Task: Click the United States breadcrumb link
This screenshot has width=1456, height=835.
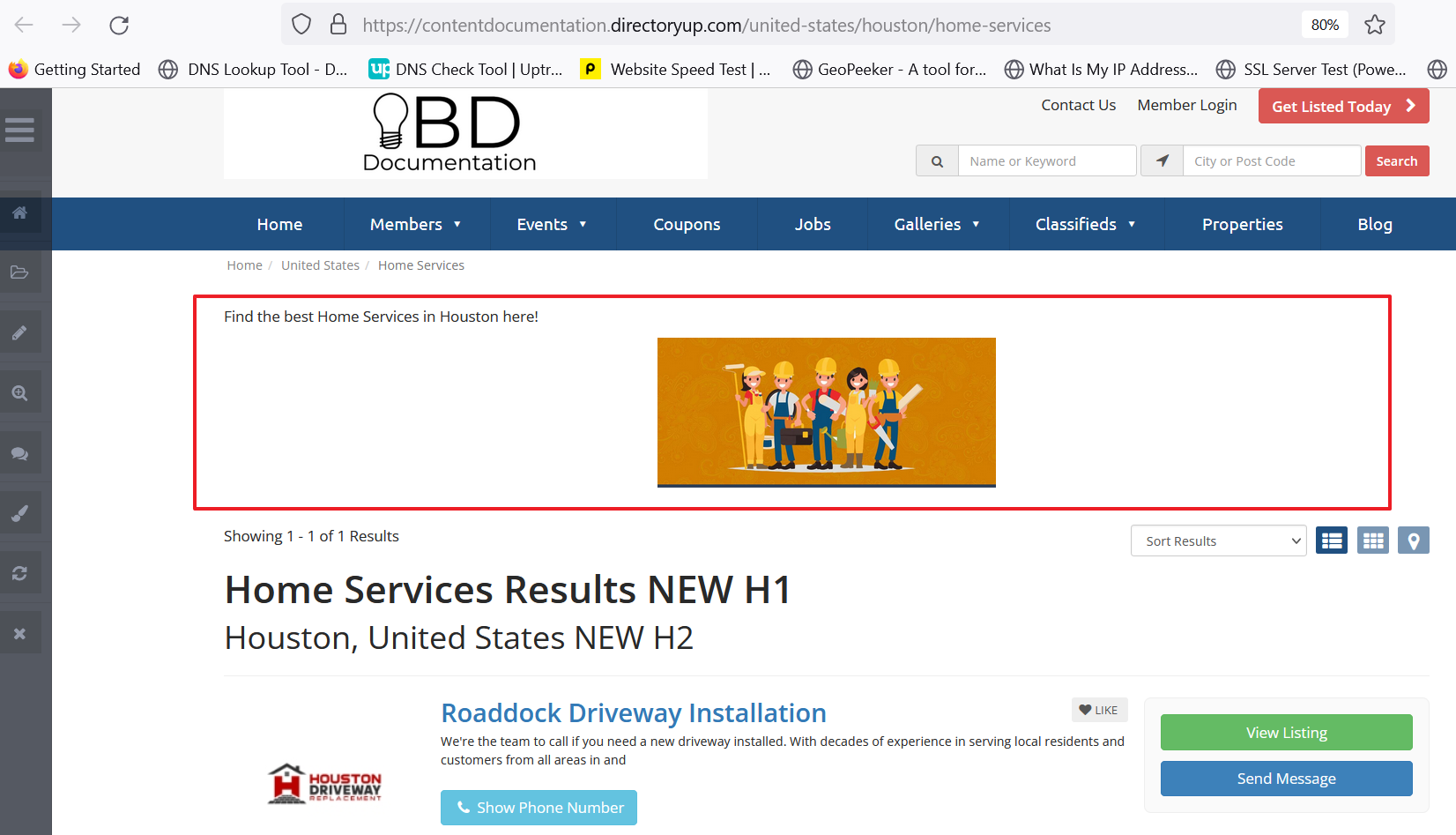Action: click(320, 265)
